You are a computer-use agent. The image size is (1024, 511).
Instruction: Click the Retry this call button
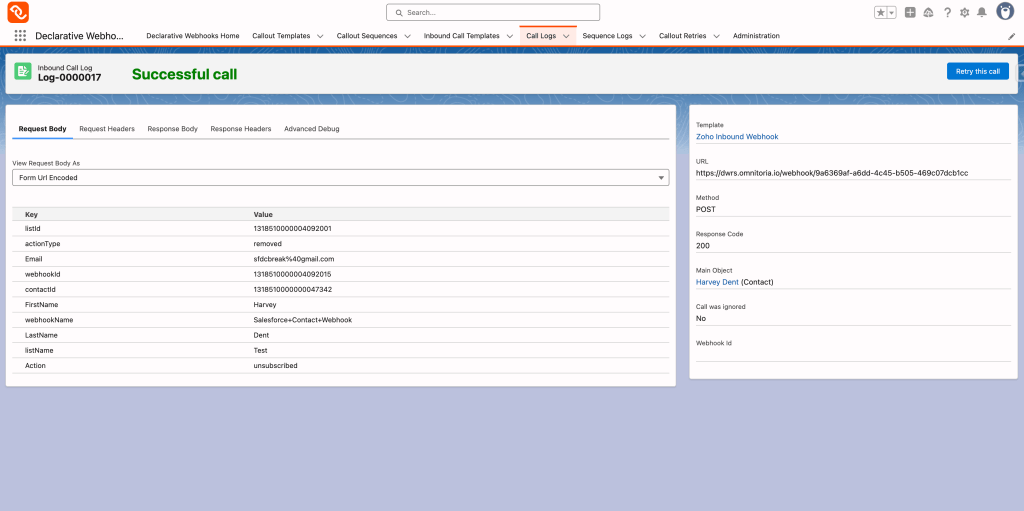978,71
